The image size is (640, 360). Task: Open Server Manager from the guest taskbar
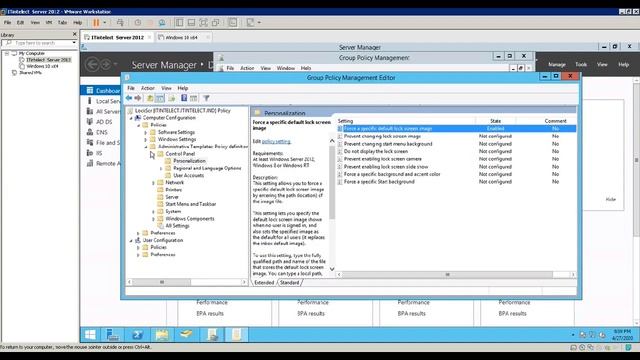(x=113, y=335)
